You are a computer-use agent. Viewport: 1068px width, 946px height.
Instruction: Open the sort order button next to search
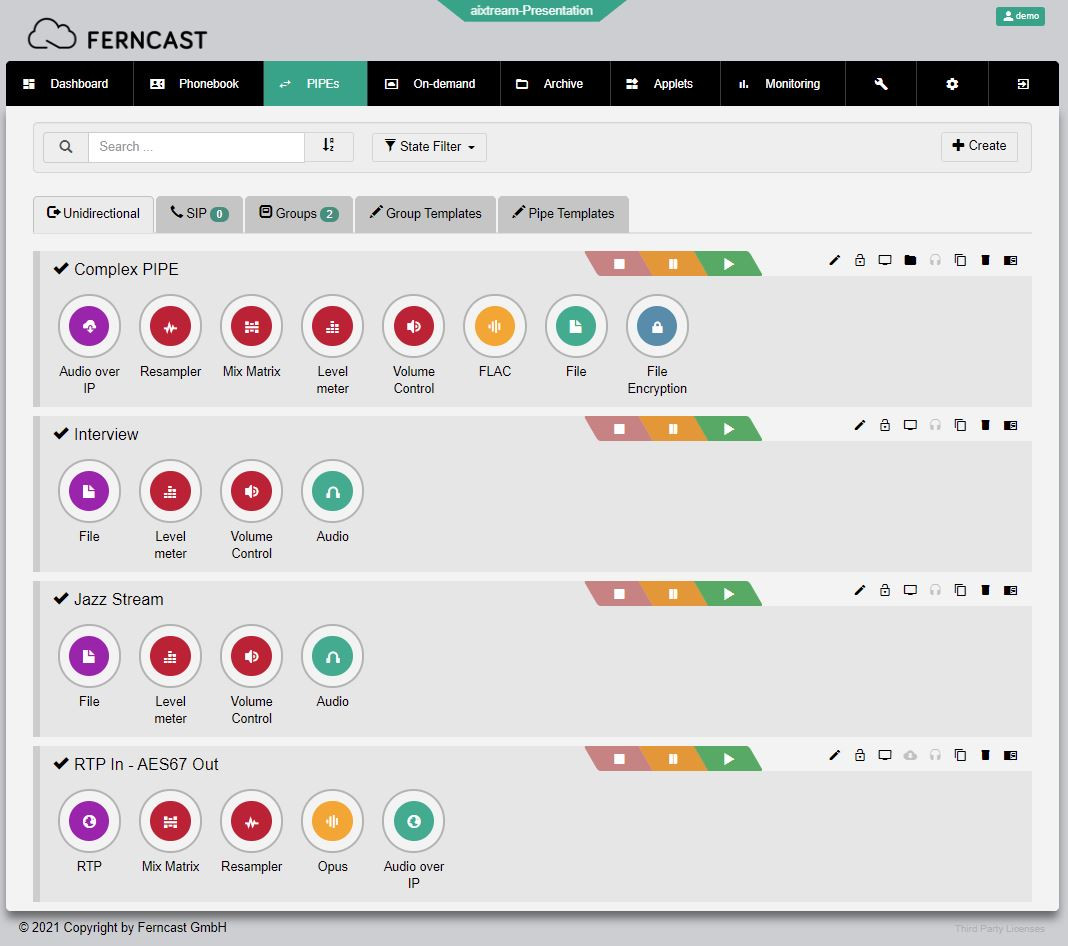point(329,147)
